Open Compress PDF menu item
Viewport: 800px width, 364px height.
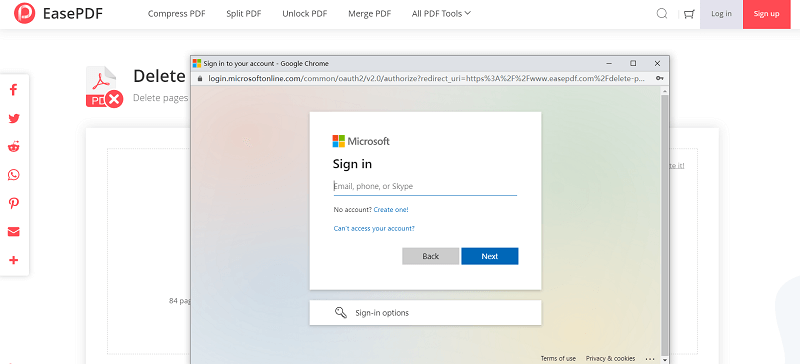[177, 14]
